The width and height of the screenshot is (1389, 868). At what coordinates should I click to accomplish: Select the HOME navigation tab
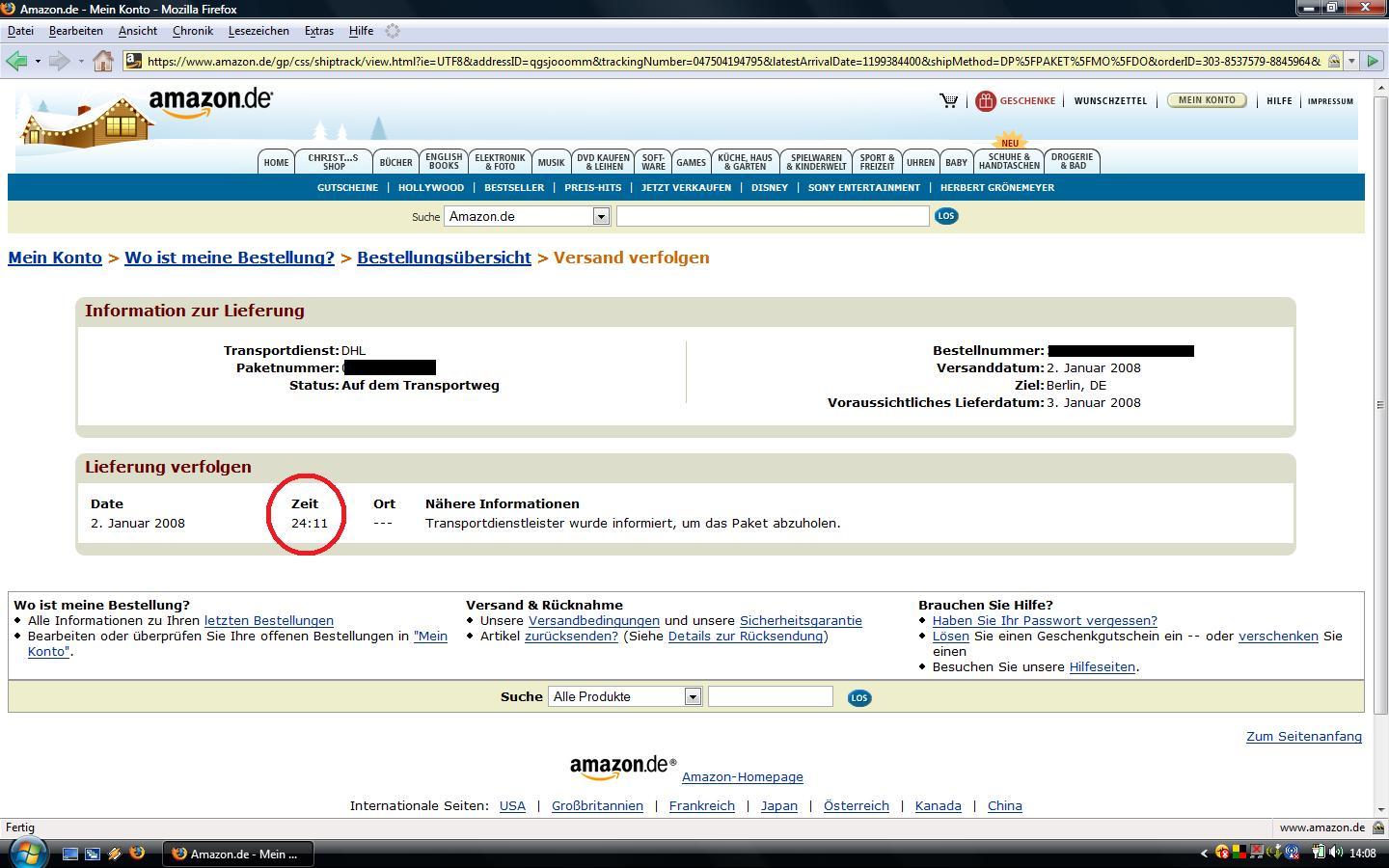pyautogui.click(x=276, y=162)
